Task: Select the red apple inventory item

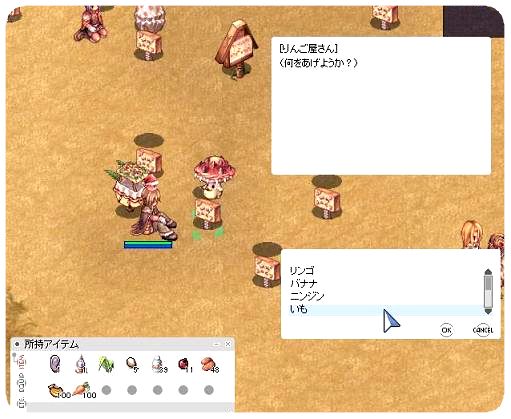Action: [183, 364]
